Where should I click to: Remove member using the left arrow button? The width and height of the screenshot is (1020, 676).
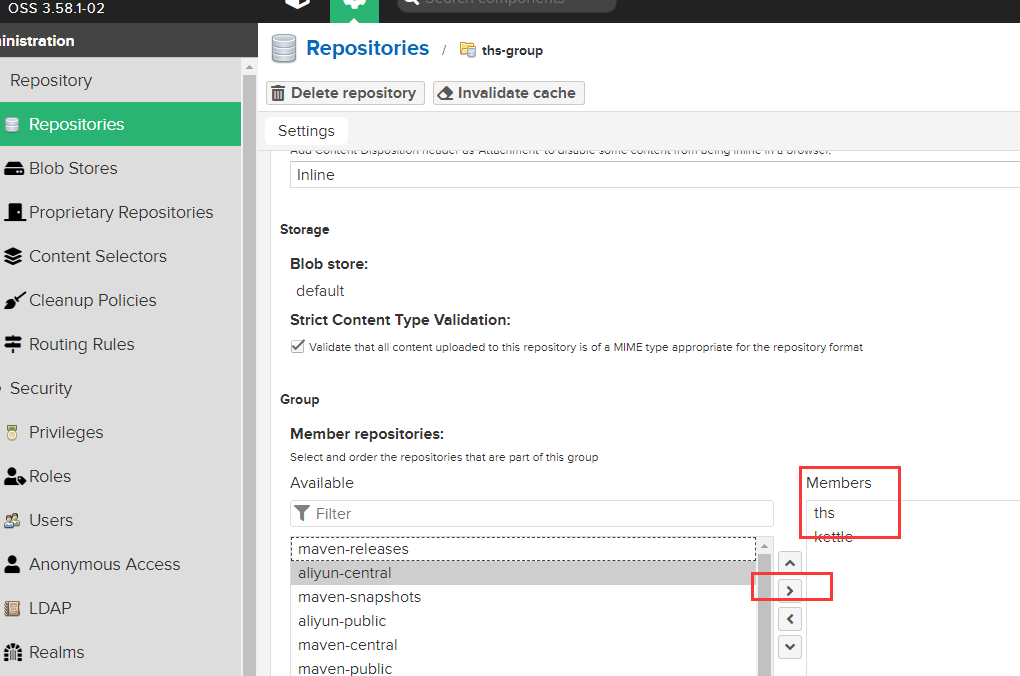click(x=790, y=619)
